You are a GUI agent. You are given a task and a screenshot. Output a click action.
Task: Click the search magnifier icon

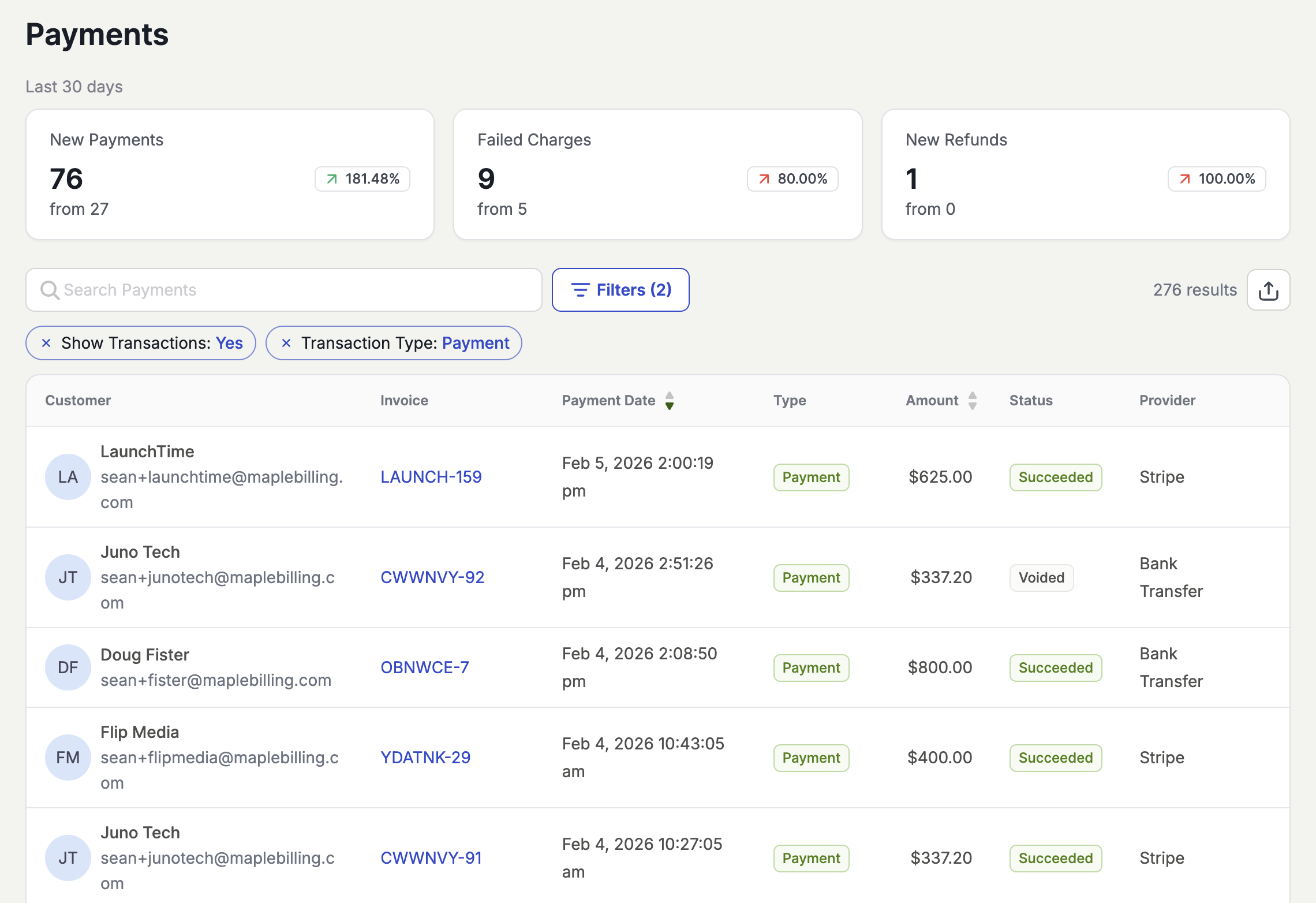point(50,290)
